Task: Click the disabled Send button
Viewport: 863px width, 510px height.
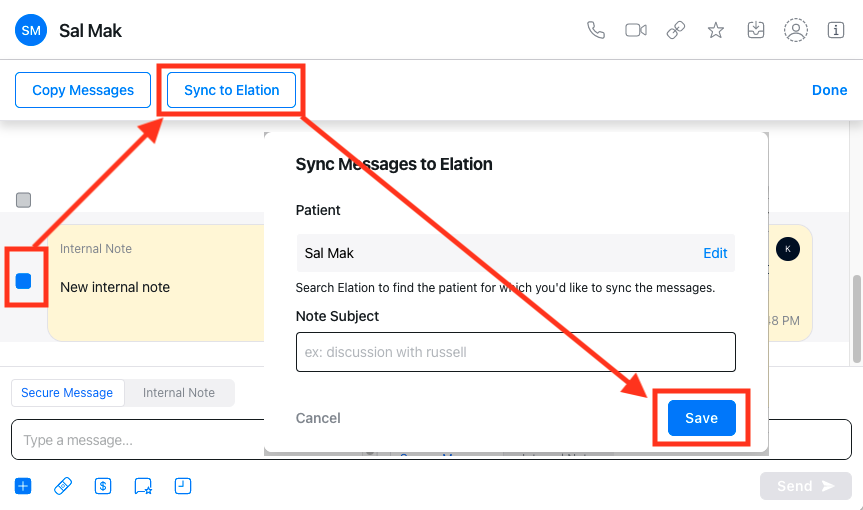Action: point(806,486)
